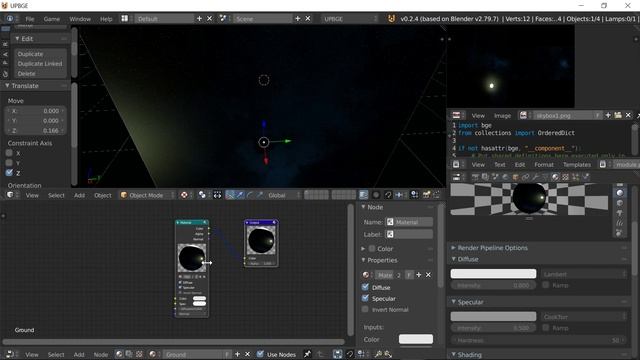The image size is (640, 360).
Task: Uncheck Diffuse in node properties
Action: point(365,287)
